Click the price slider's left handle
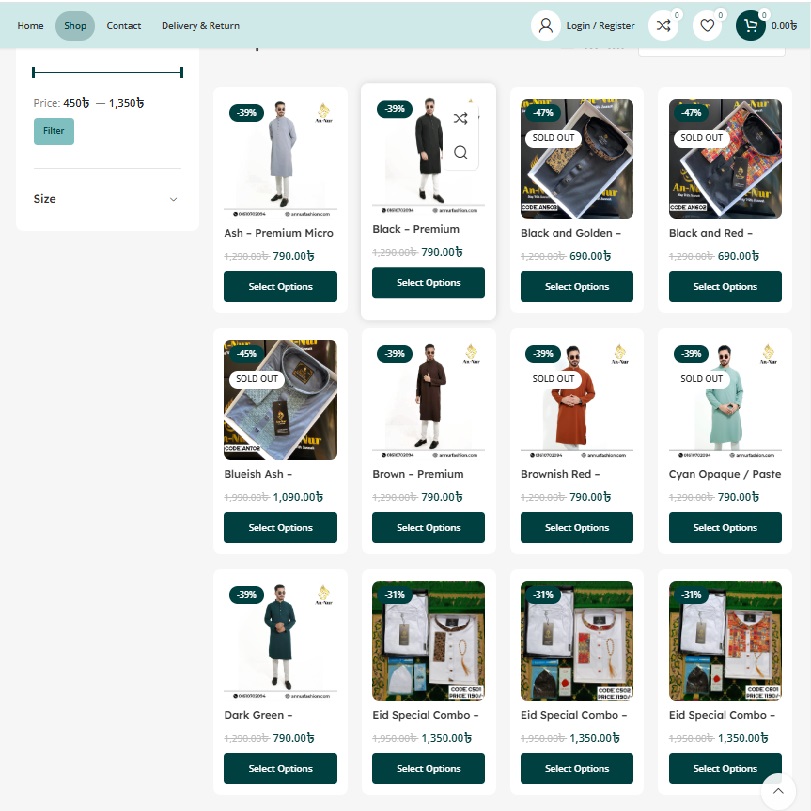This screenshot has width=811, height=811. [34, 72]
